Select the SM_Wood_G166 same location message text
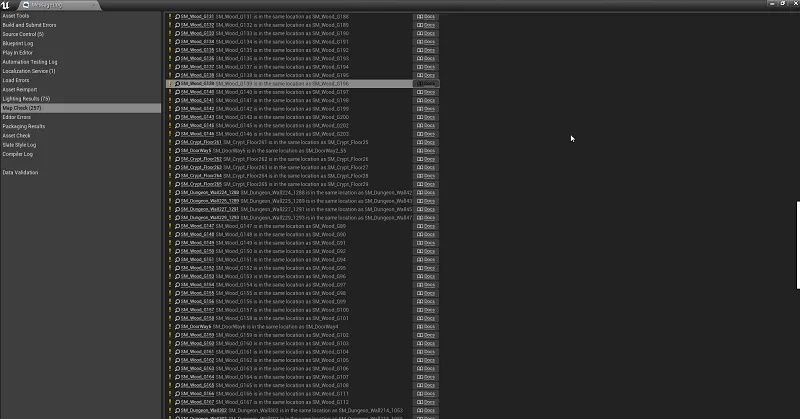This screenshot has width=800, height=419. pos(282,393)
